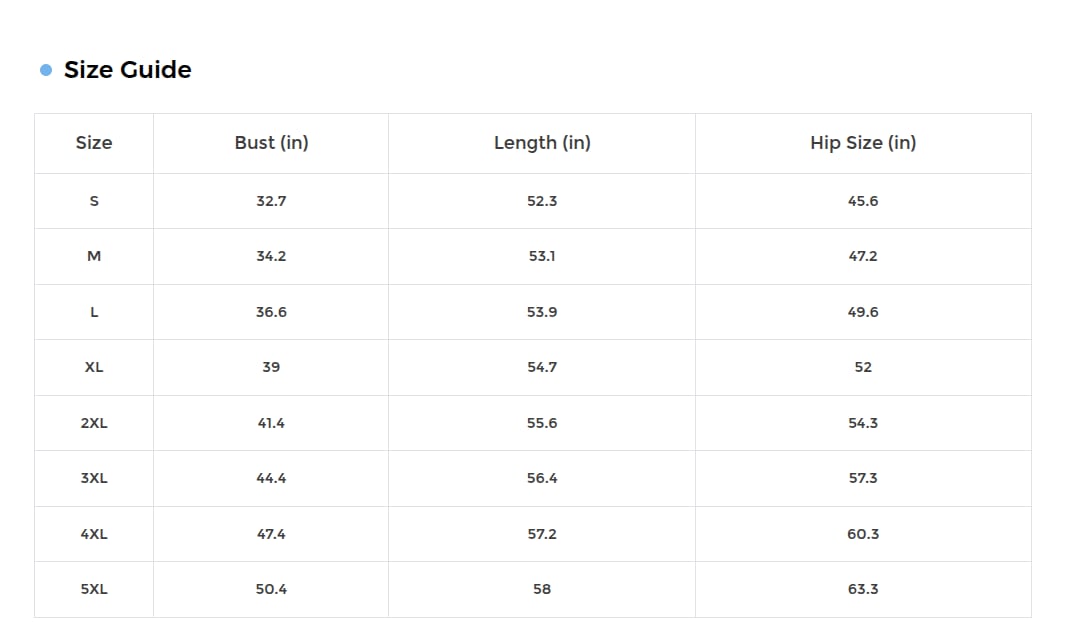Screen dimensions: 1072x637
Task: Select the Hip Size (in) header
Action: [863, 143]
